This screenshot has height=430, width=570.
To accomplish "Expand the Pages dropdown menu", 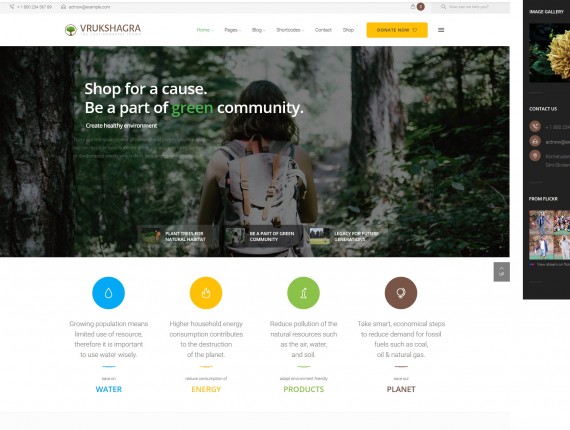I will pyautogui.click(x=233, y=30).
